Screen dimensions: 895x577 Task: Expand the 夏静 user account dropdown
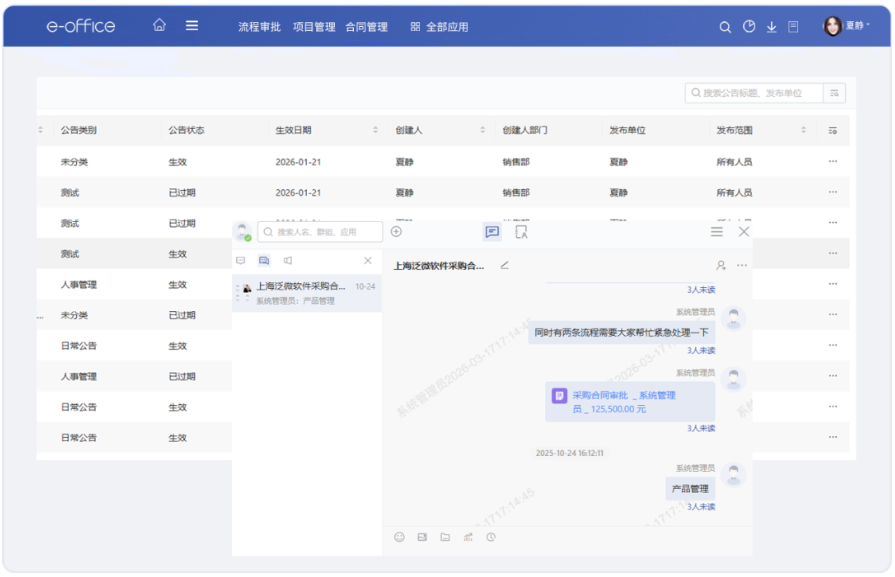click(x=846, y=27)
